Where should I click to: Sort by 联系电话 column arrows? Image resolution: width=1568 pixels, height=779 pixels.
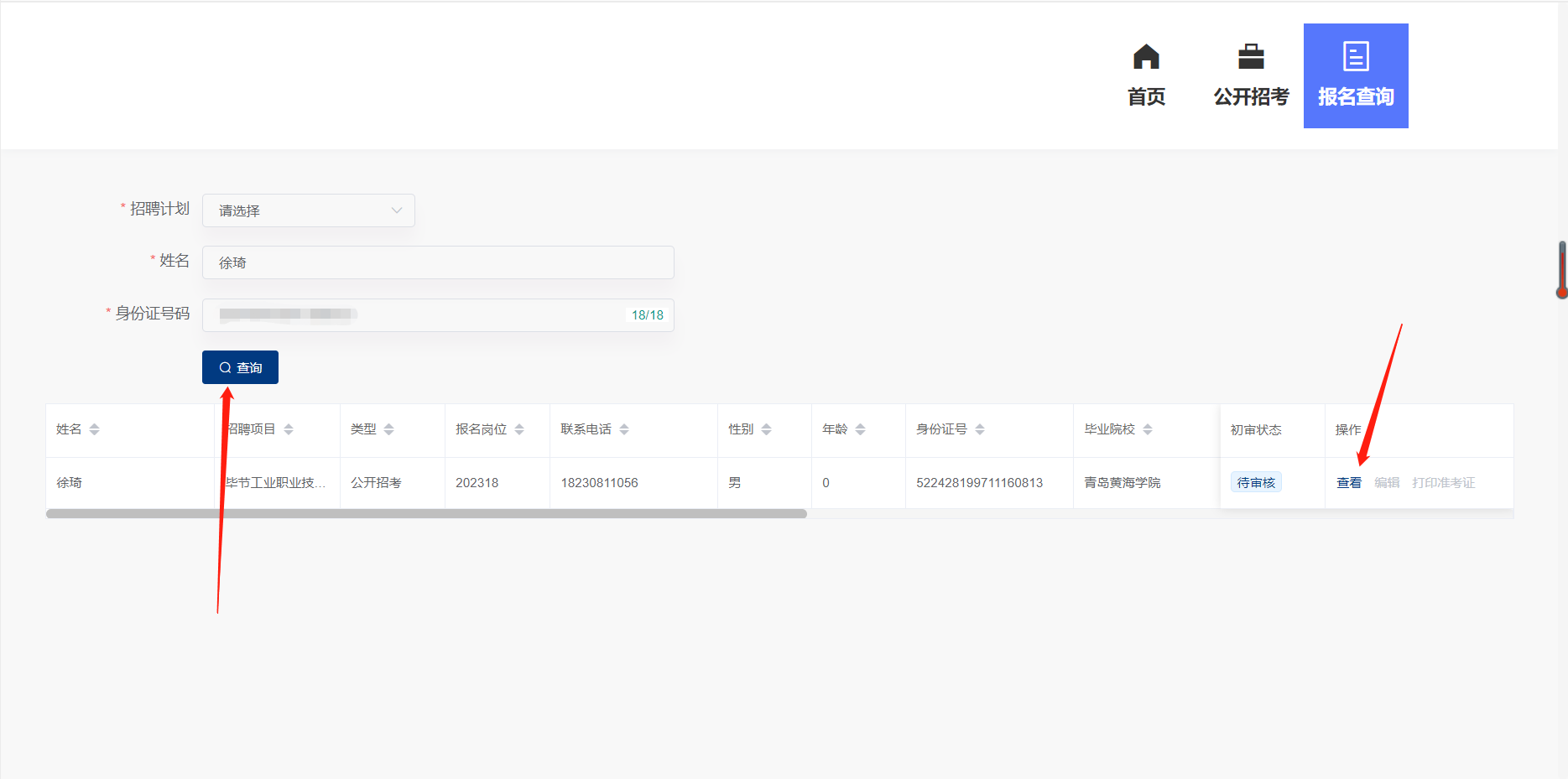624,429
